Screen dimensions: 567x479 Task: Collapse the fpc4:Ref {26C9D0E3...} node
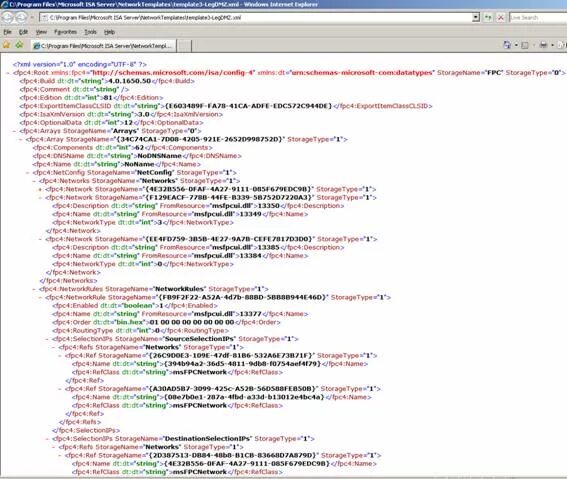60,356
